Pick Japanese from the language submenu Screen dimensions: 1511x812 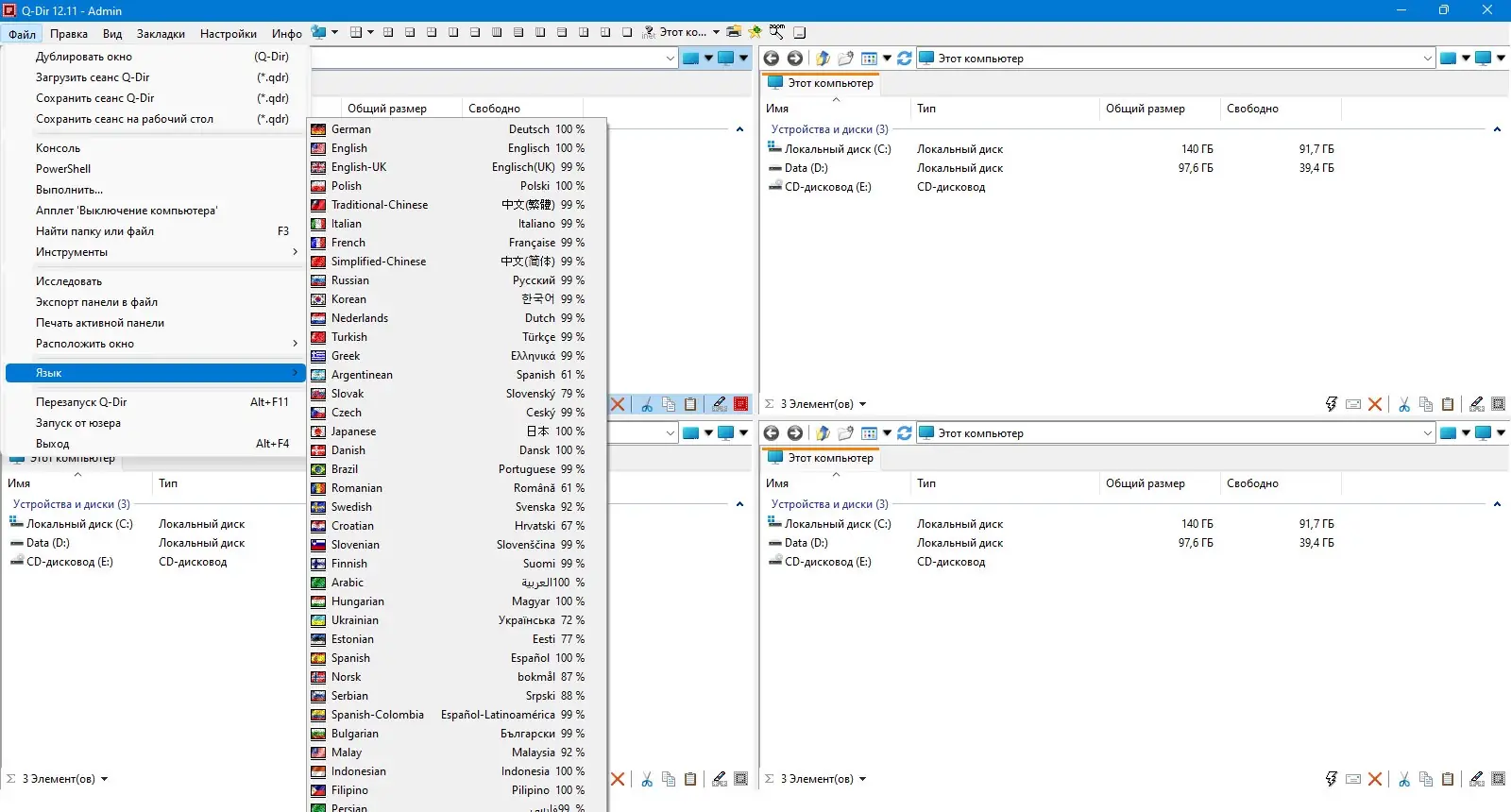[x=457, y=431]
